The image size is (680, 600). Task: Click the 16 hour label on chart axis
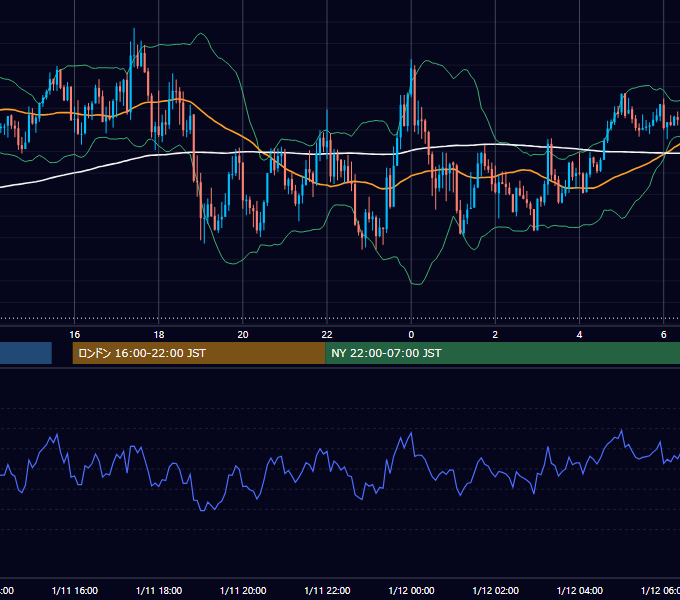(x=75, y=335)
